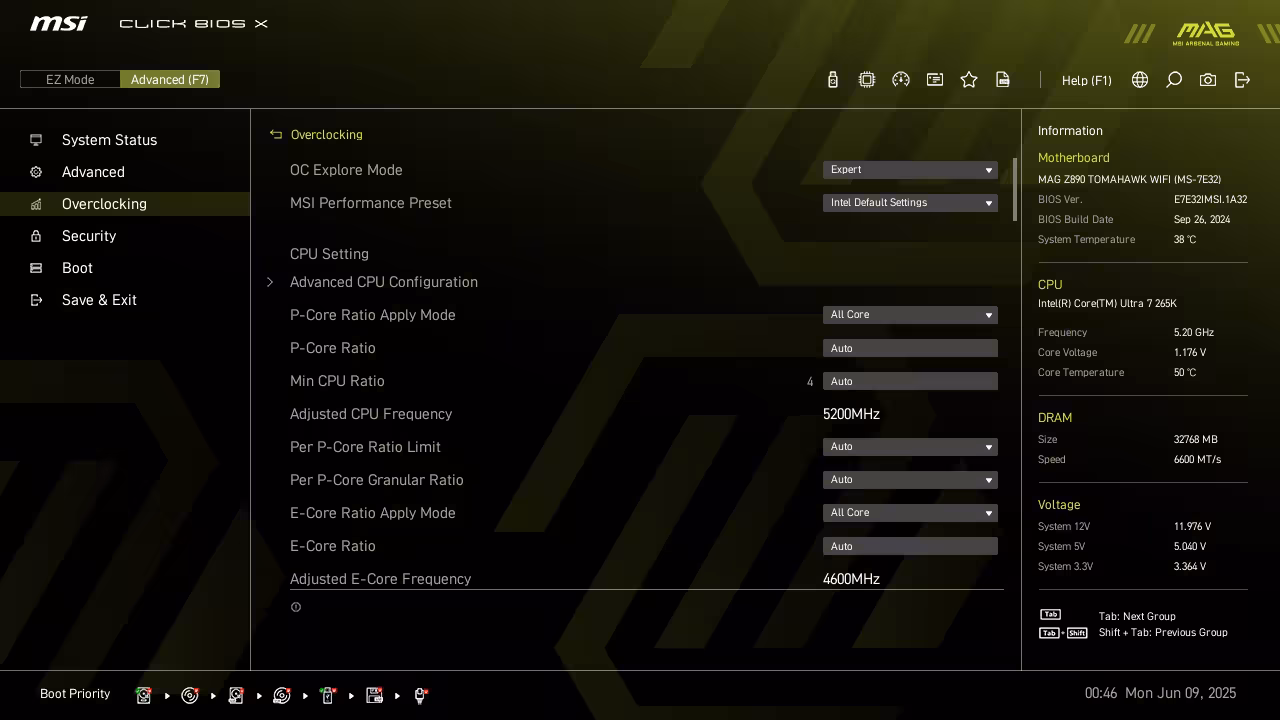Screen dimensions: 1280x720
Task: Select the first disc icon in Boot Priority
Action: click(x=190, y=695)
